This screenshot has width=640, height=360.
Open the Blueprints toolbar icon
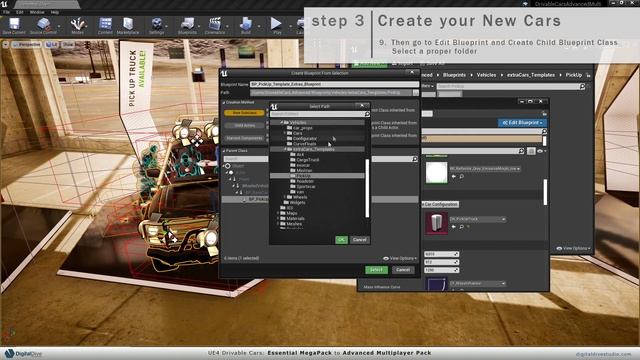coord(187,26)
